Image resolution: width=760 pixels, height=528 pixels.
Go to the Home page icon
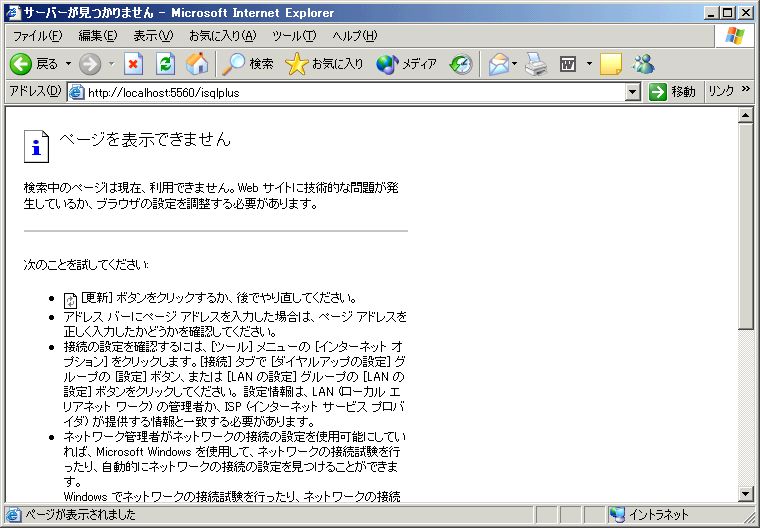tap(197, 64)
